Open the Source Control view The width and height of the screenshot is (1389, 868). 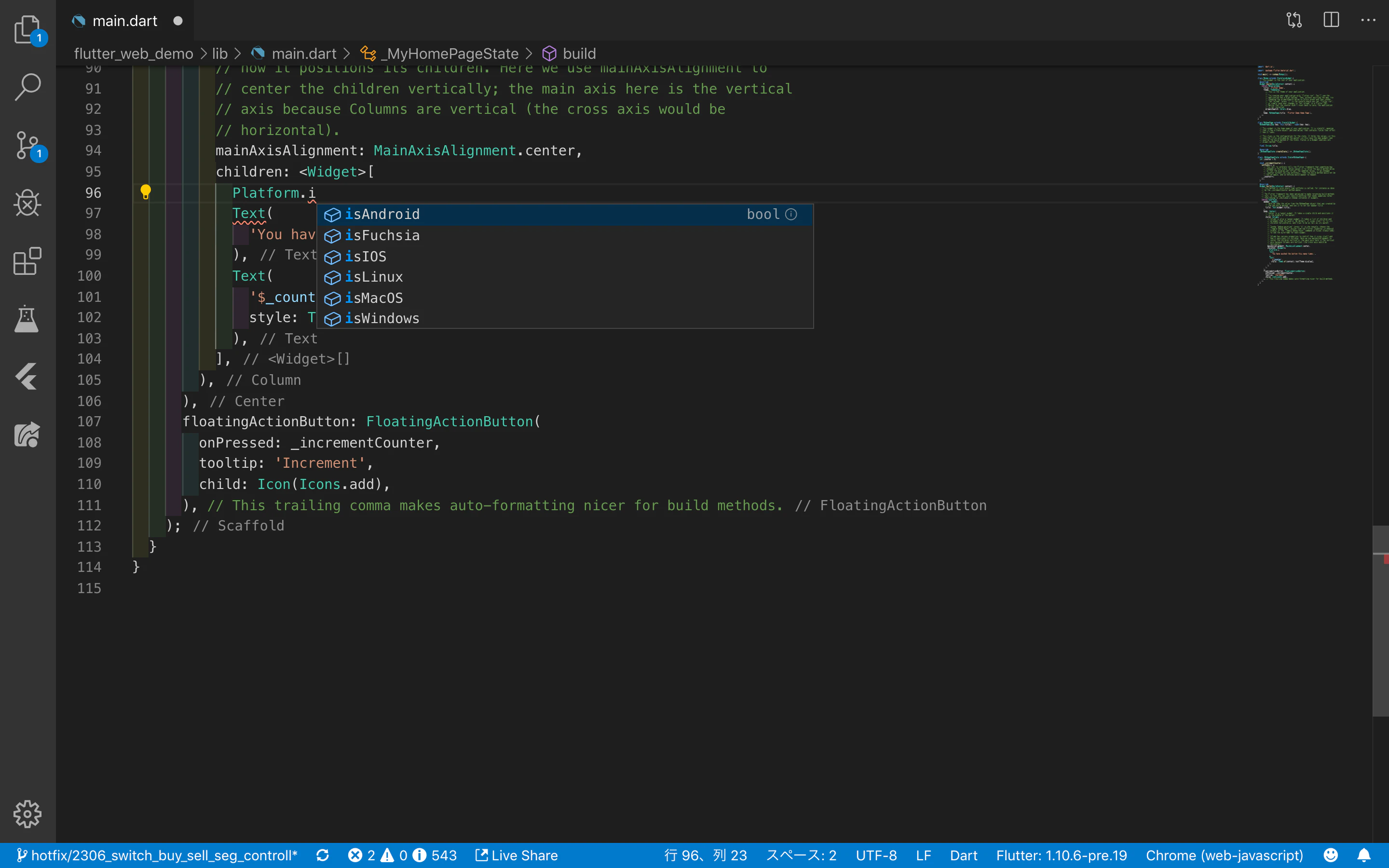27,145
